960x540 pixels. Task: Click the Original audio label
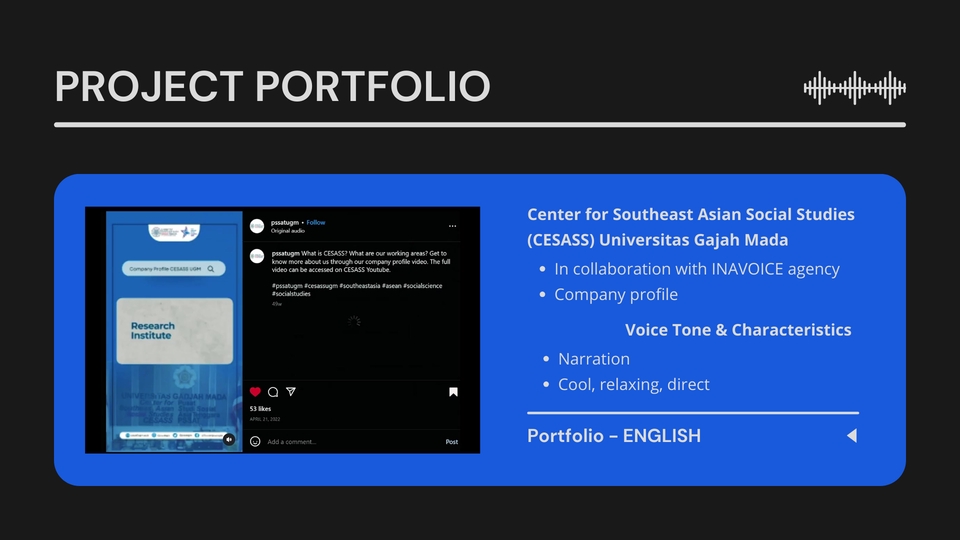(x=288, y=231)
